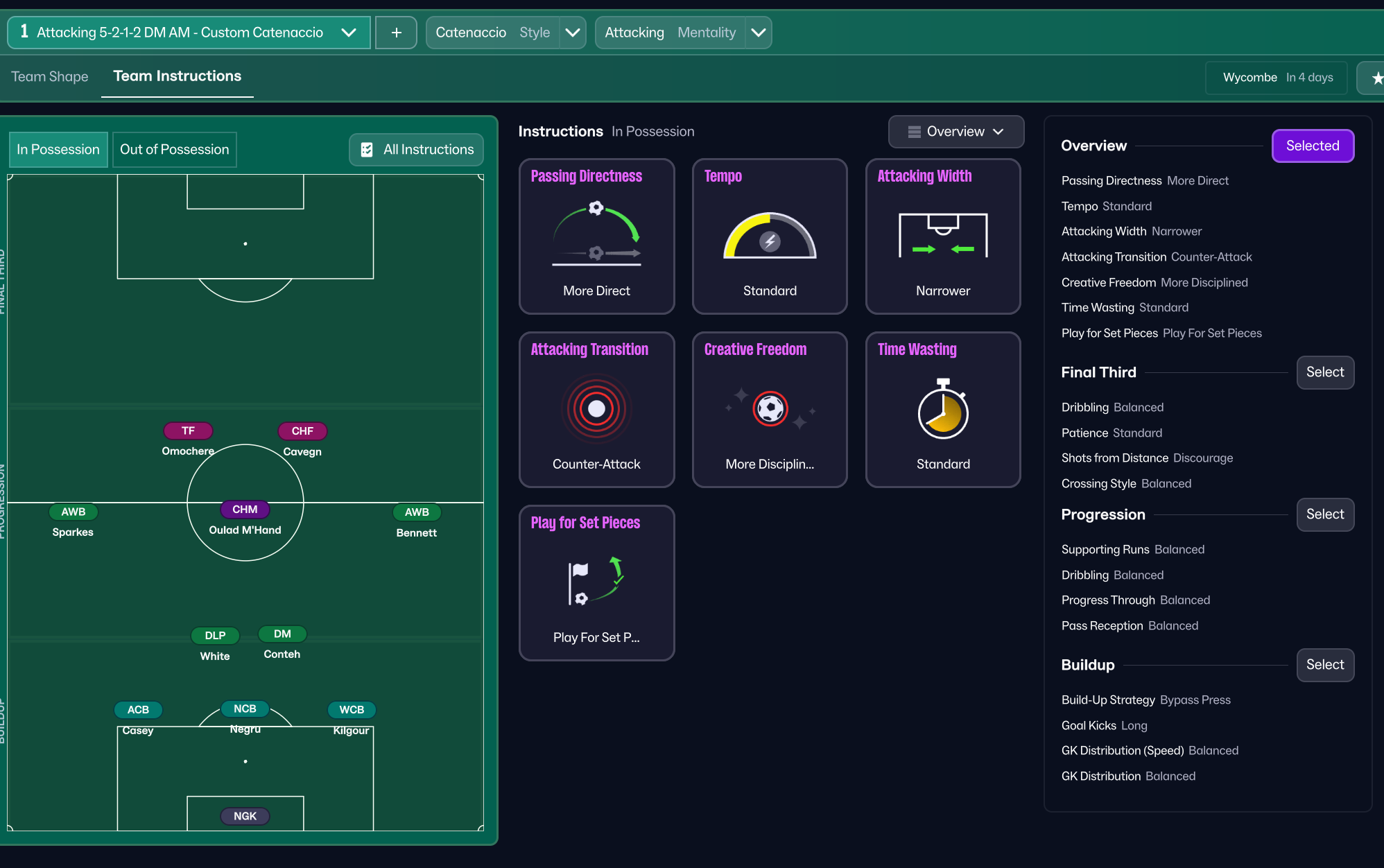Click the Passing Directness arc icon
Viewport: 1384px width, 868px height.
pyautogui.click(x=596, y=236)
